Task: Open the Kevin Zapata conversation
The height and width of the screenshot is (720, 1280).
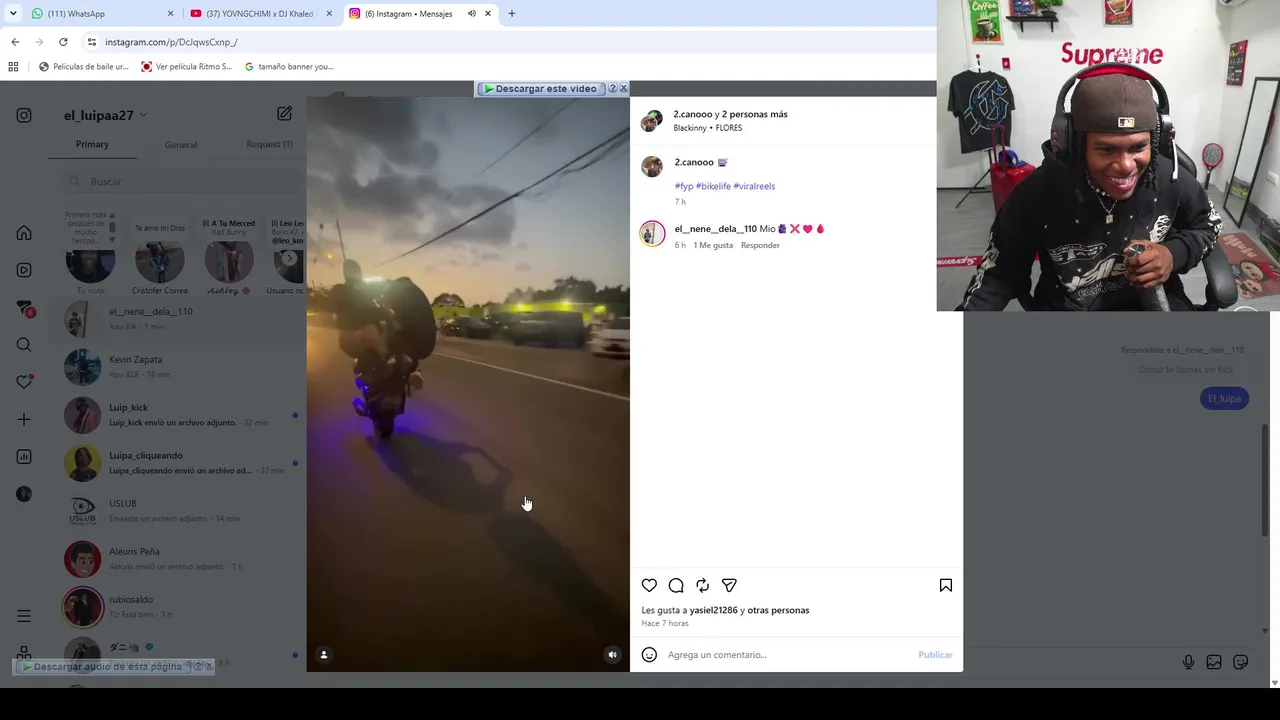Action: coord(180,366)
